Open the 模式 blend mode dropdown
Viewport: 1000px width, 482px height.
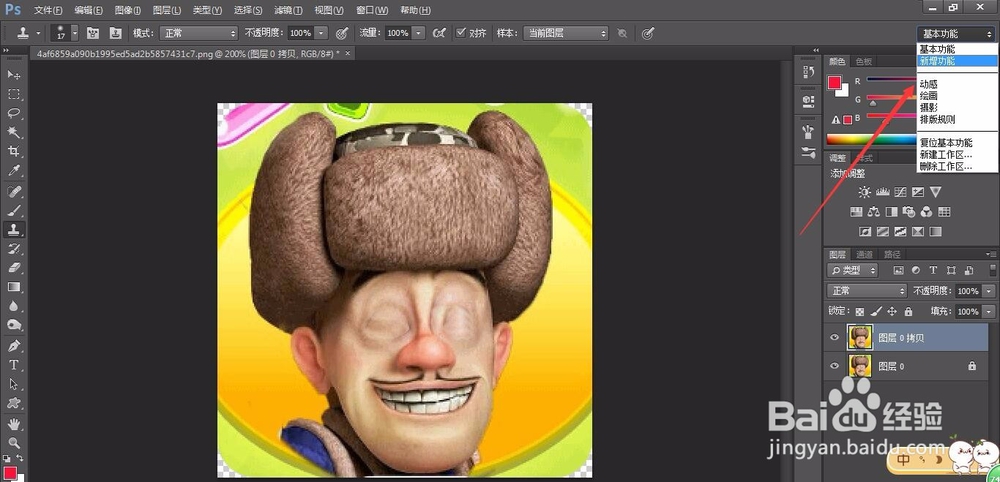click(198, 33)
